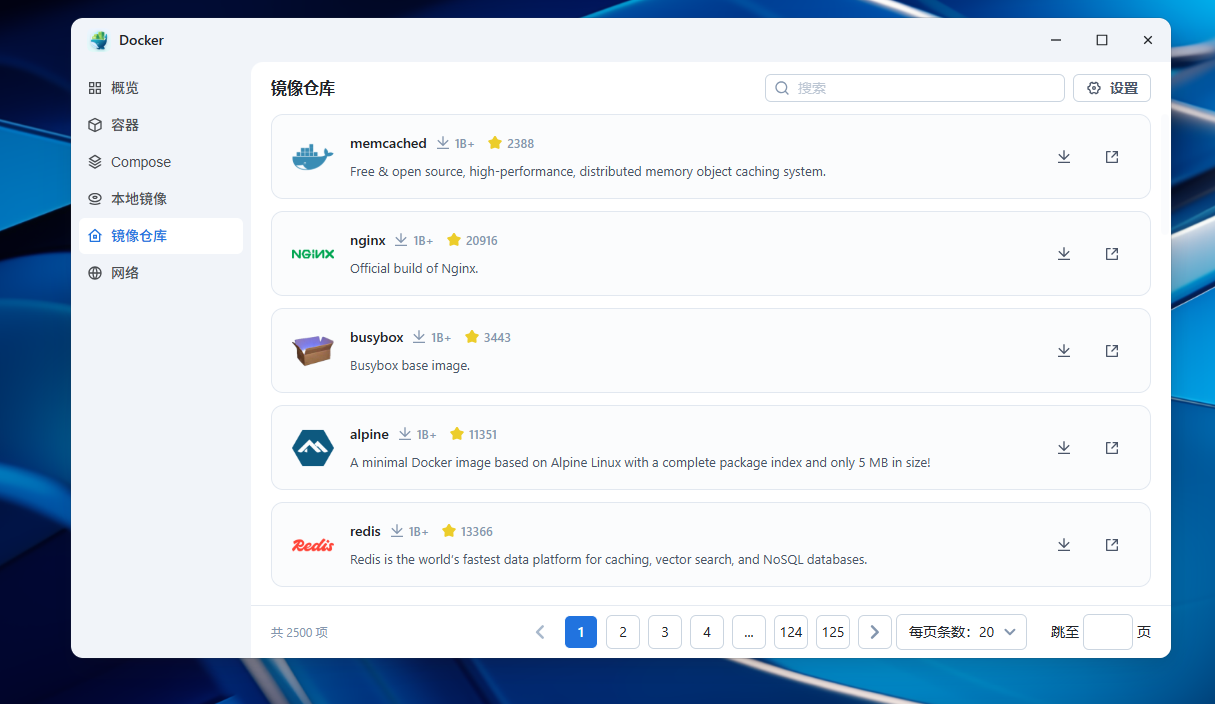Download the redis image
This screenshot has width=1215, height=704.
click(x=1064, y=545)
